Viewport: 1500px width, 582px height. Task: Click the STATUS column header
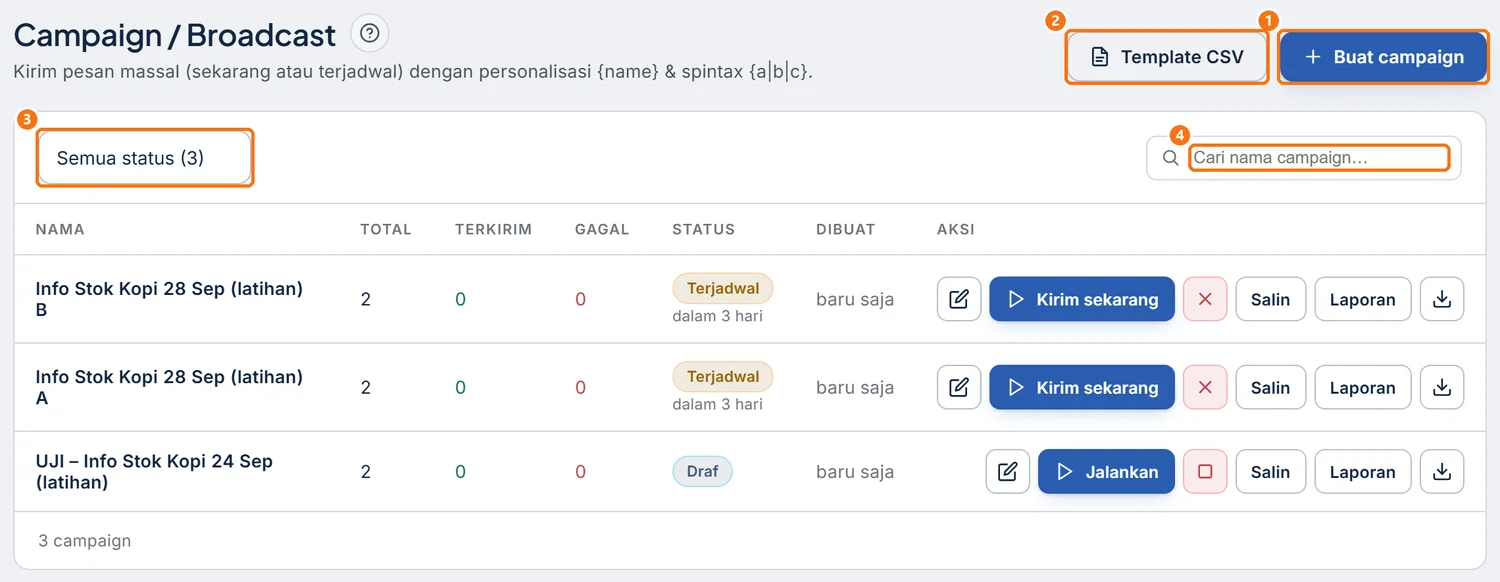[703, 229]
